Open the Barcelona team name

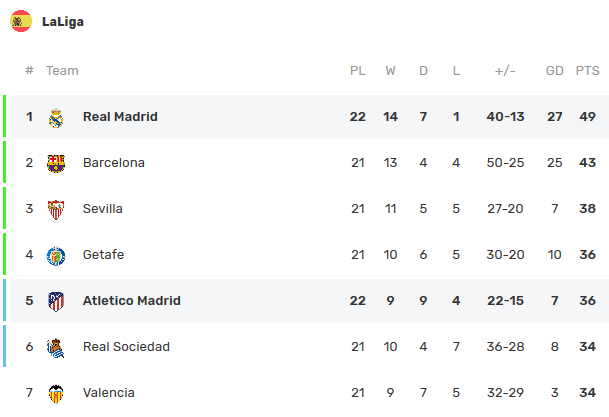114,162
